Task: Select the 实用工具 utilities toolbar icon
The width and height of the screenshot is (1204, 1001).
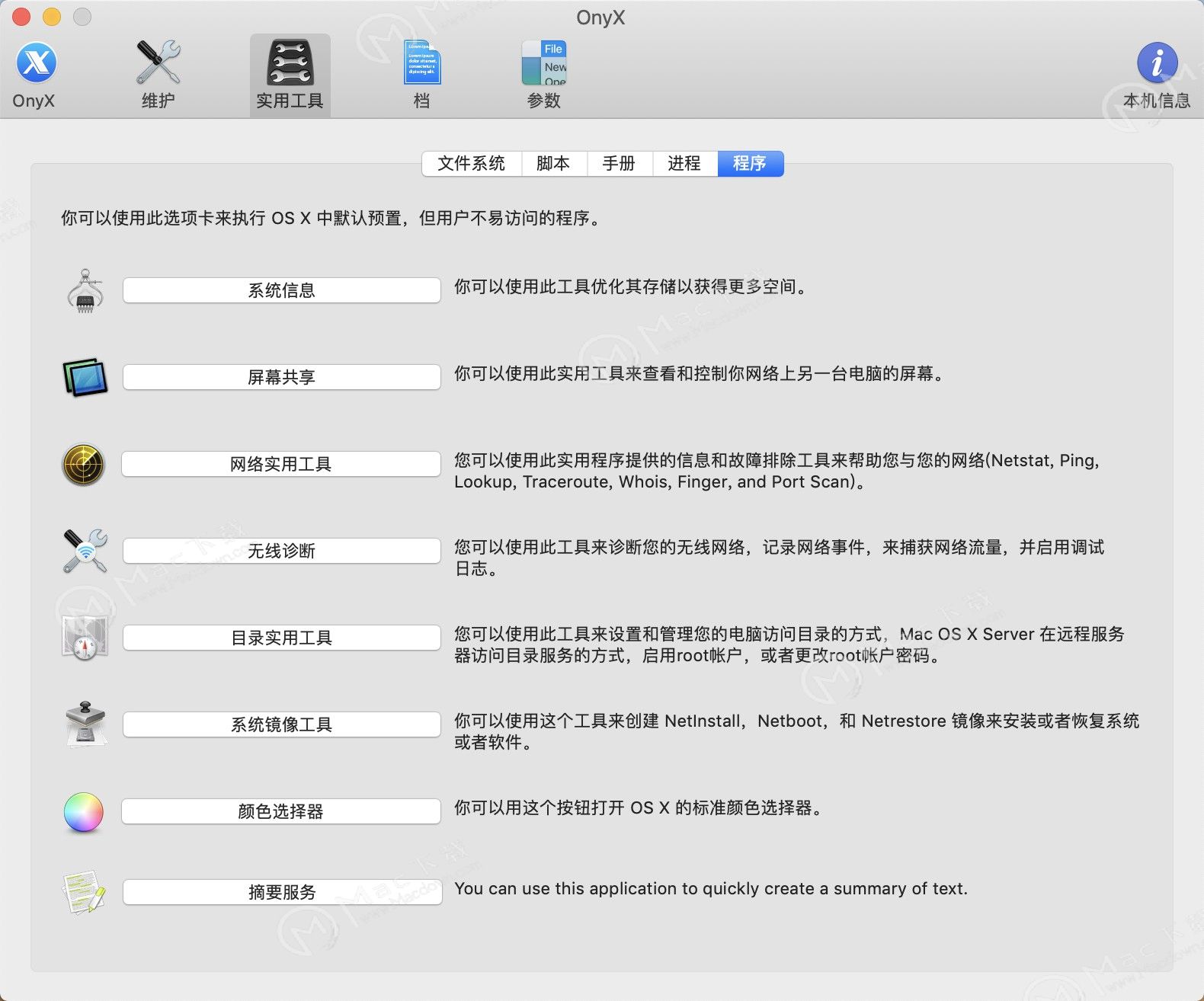Action: tap(290, 75)
